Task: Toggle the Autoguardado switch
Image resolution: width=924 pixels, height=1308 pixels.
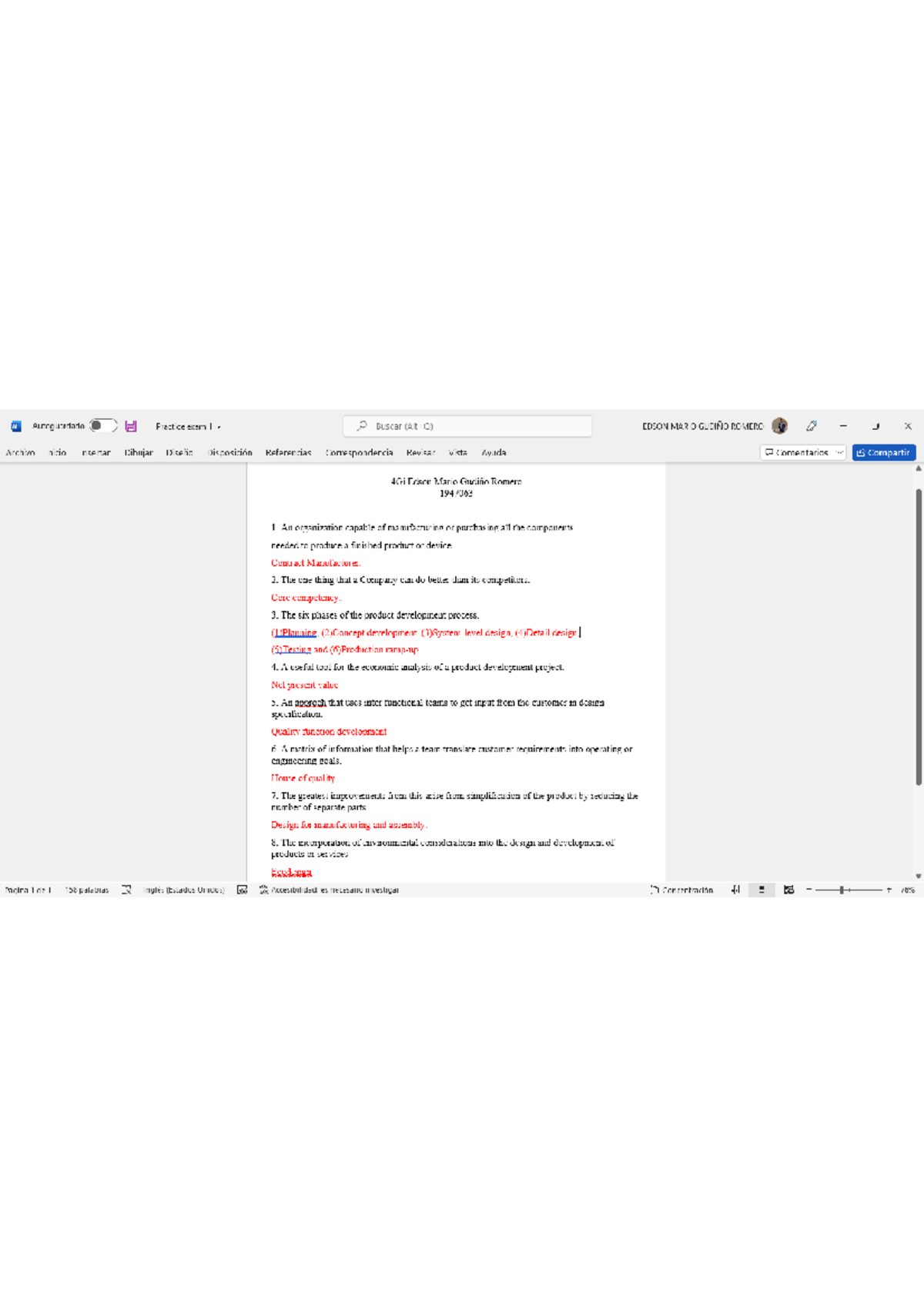Action: pos(102,426)
